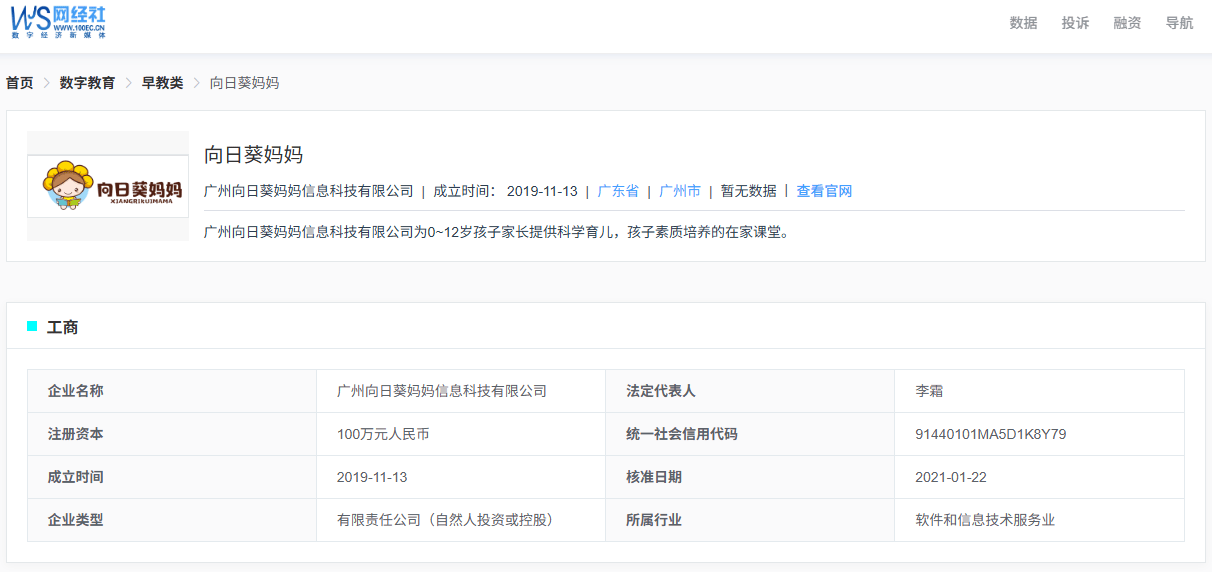Click 向日葵妈妈 breadcrumb text
Screen dimensions: 1212x572
pos(244,83)
